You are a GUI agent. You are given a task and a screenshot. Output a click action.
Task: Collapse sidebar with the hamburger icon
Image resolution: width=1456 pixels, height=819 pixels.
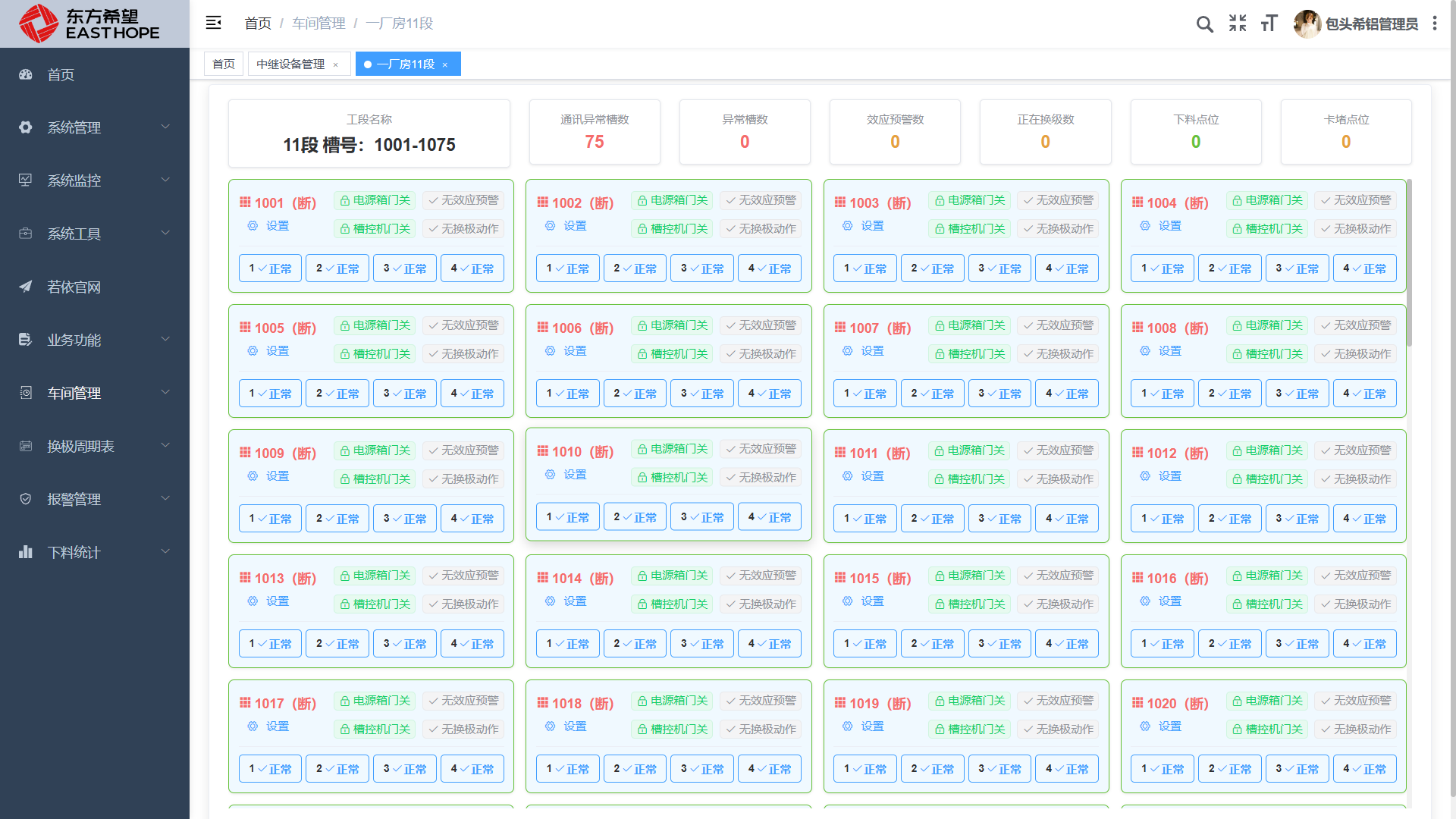(214, 23)
